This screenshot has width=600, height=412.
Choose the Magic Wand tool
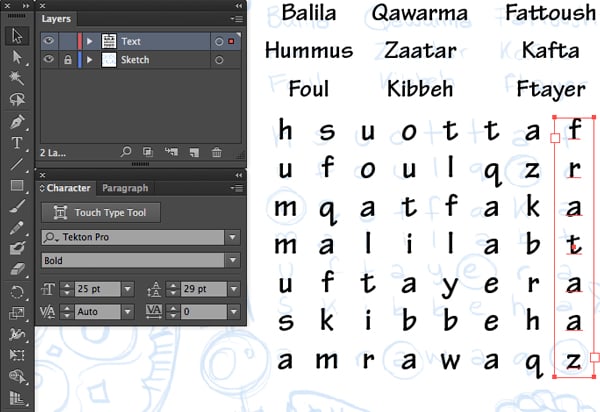point(17,78)
